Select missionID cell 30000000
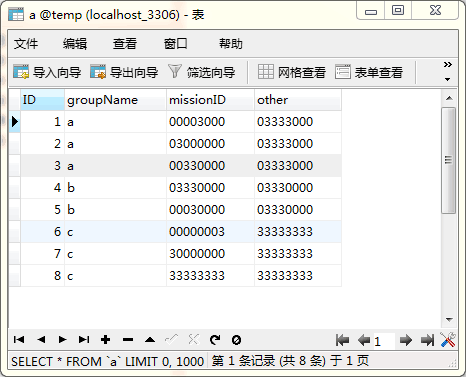The height and width of the screenshot is (377, 466). (x=210, y=254)
